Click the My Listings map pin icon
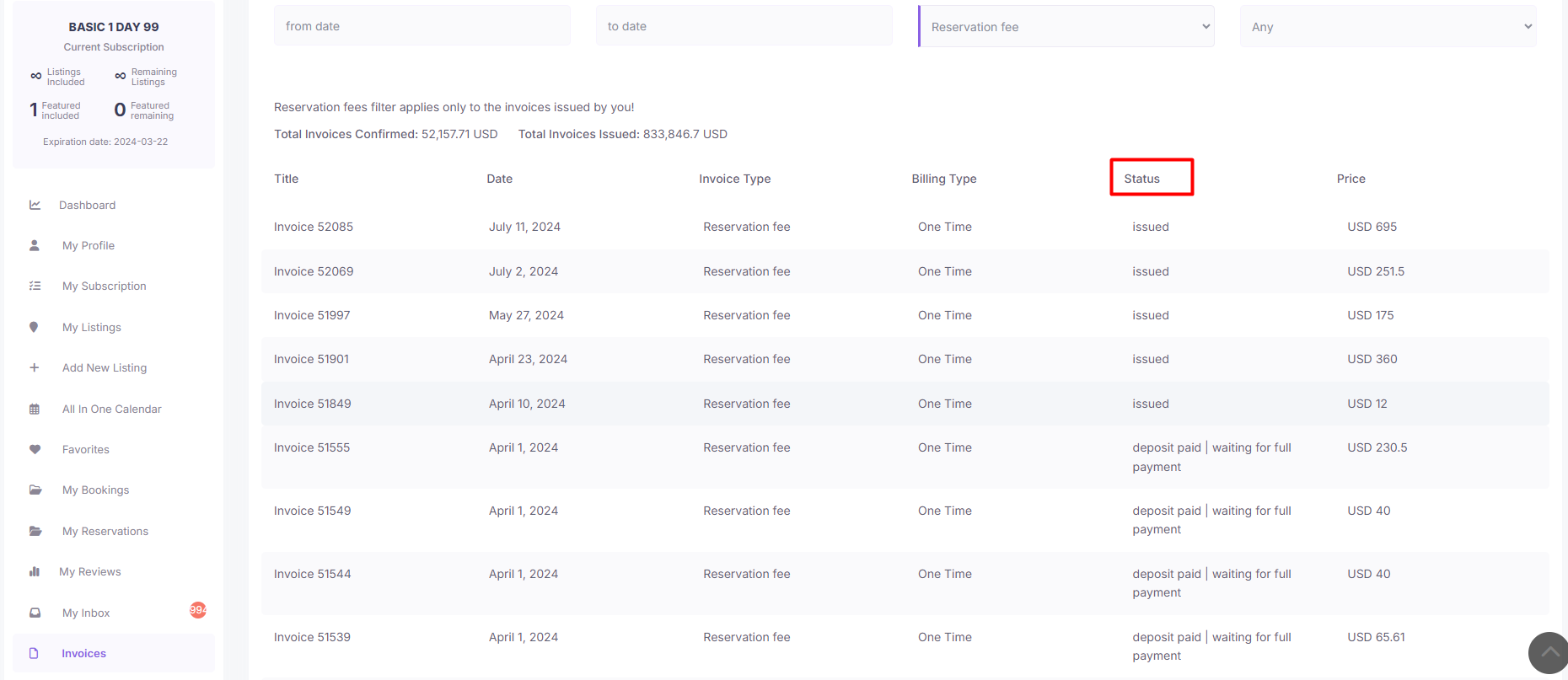 pos(34,327)
